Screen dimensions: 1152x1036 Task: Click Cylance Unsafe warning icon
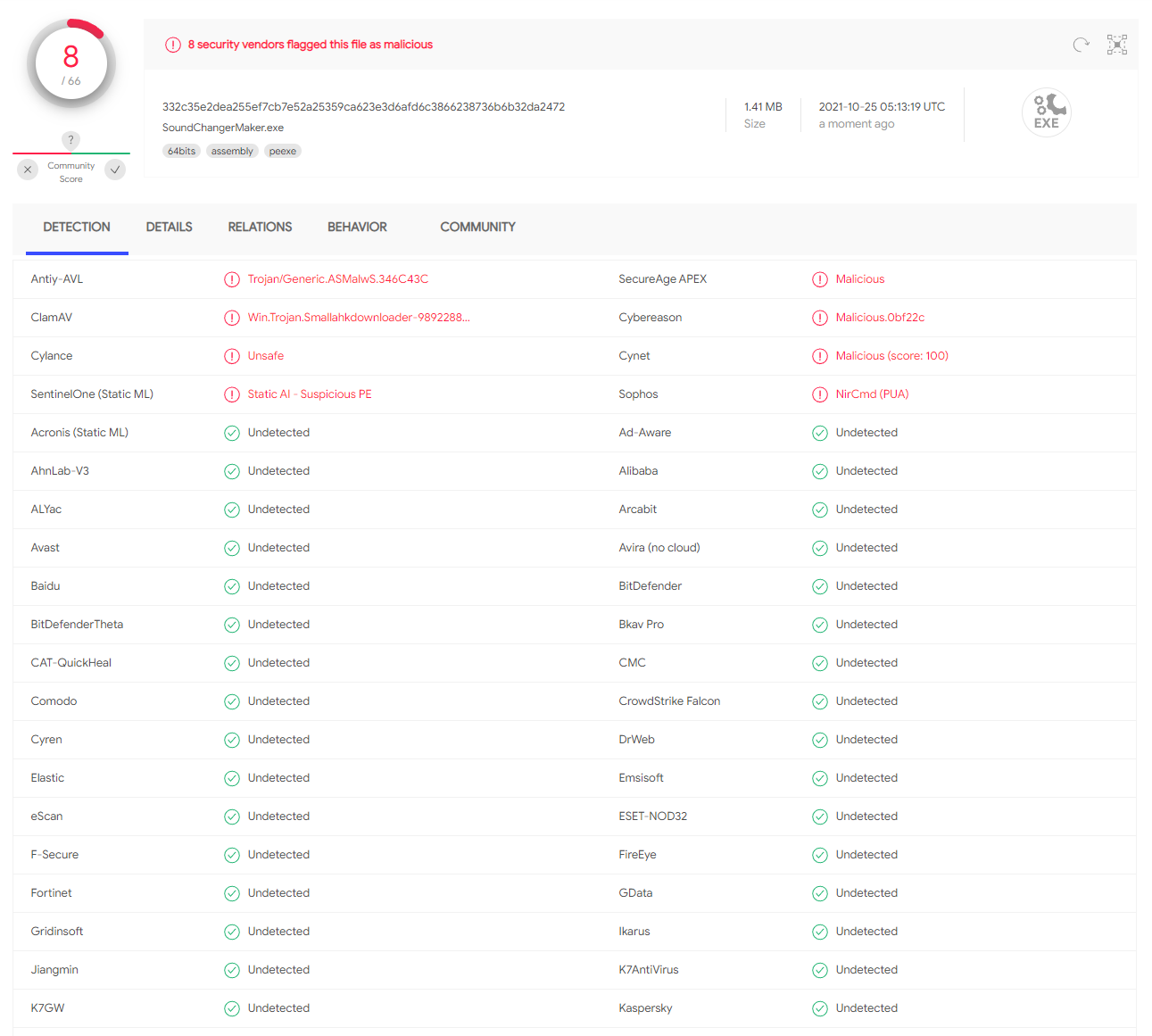pyautogui.click(x=232, y=356)
